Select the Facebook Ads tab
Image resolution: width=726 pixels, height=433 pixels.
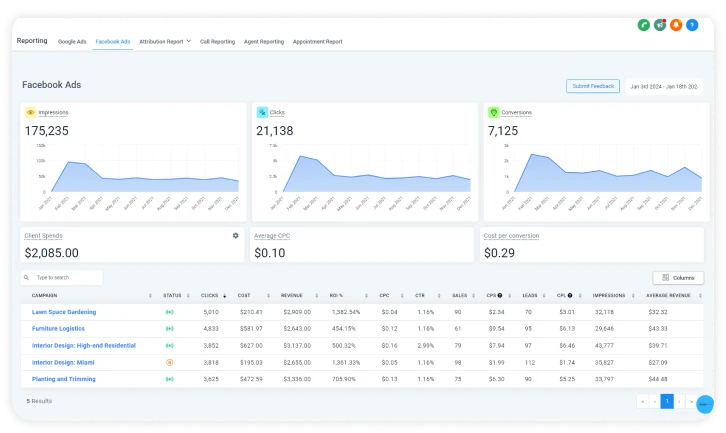click(x=113, y=41)
